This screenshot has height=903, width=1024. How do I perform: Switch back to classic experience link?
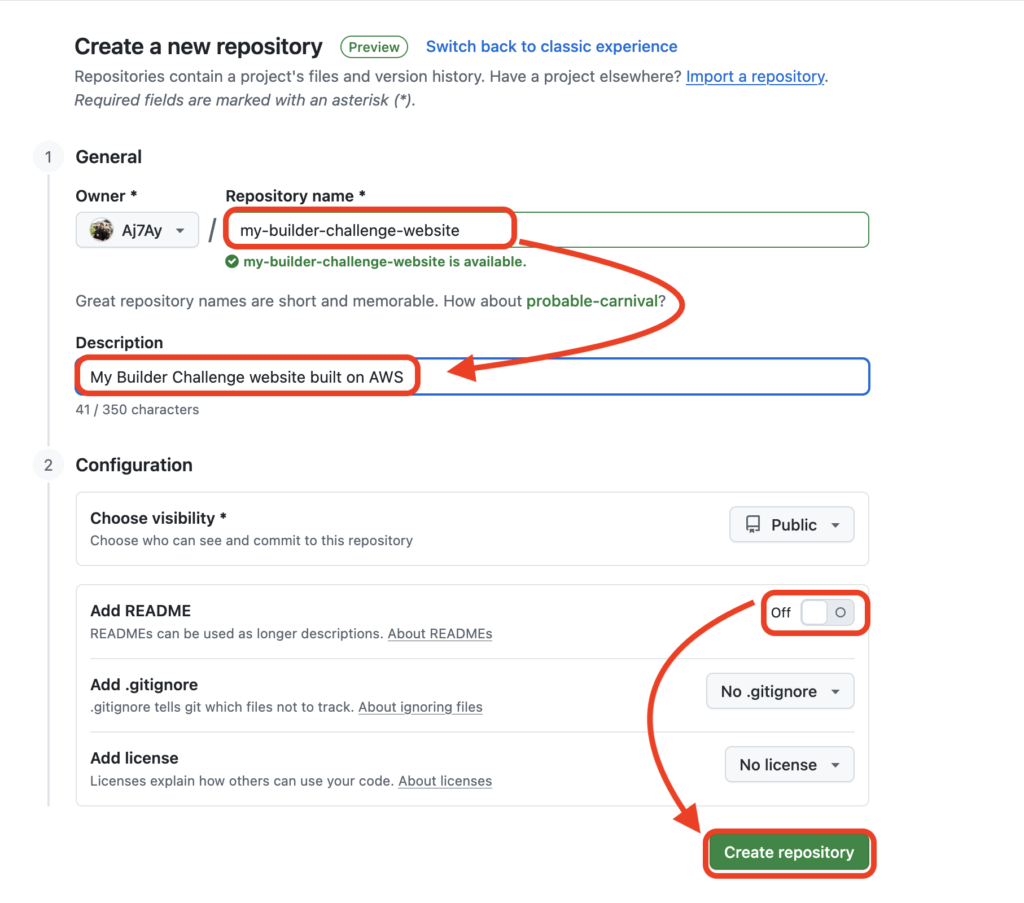[551, 46]
